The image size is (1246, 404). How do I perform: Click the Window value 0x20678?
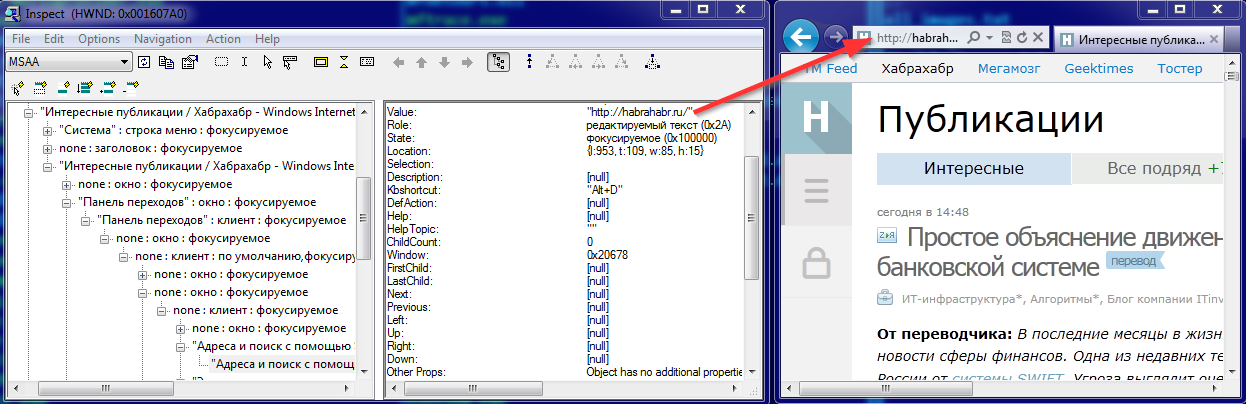pyautogui.click(x=608, y=254)
